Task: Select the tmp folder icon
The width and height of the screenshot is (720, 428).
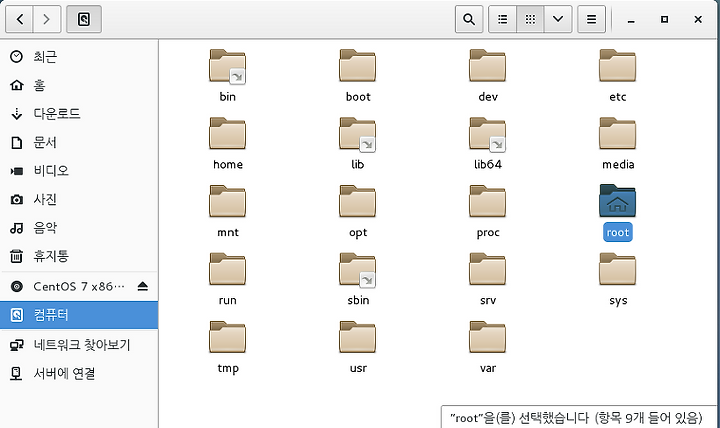Action: coord(228,338)
